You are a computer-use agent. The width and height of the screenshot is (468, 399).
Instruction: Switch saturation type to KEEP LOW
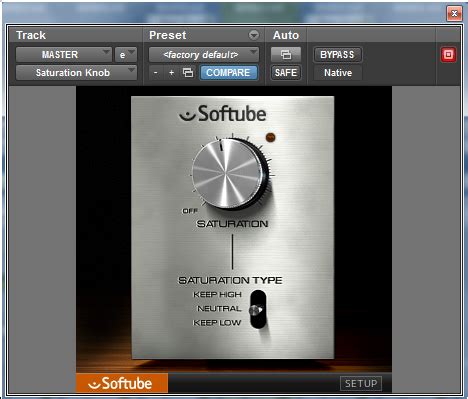217,323
